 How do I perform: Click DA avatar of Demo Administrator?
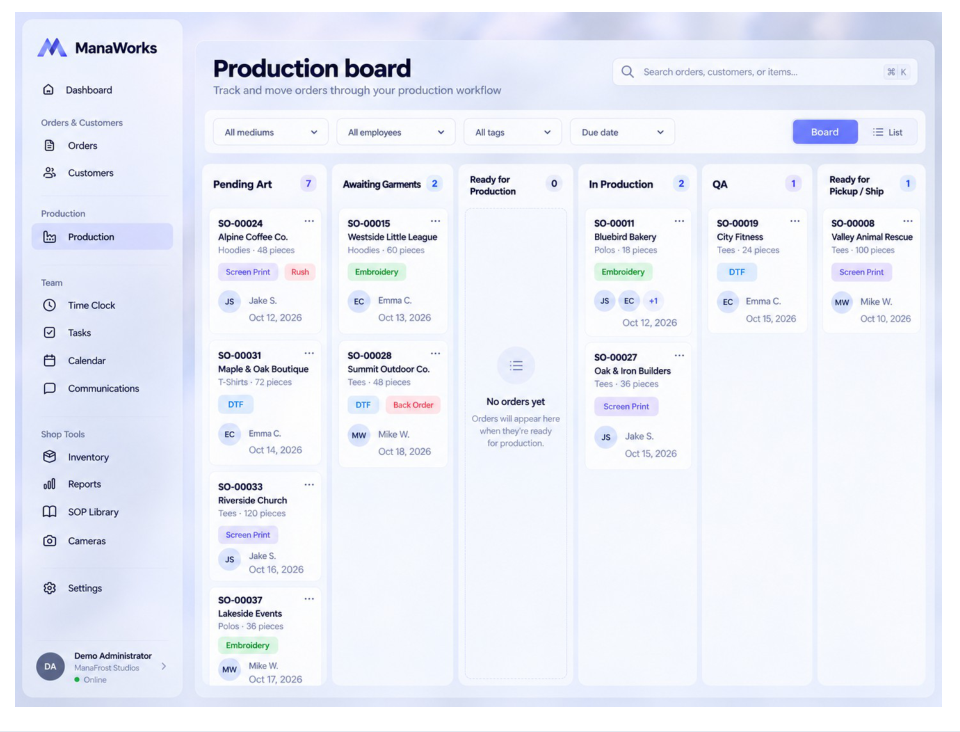(x=50, y=667)
